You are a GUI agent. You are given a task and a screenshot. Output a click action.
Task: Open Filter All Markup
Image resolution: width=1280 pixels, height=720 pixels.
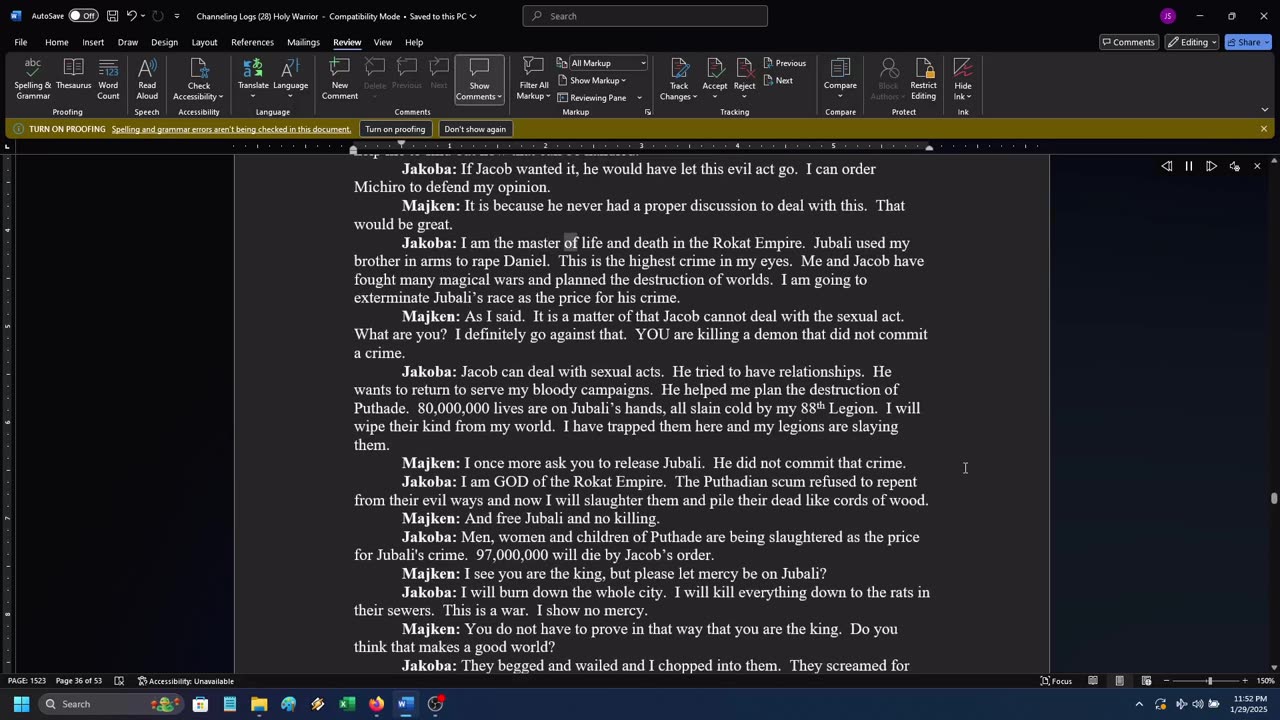coord(533,79)
